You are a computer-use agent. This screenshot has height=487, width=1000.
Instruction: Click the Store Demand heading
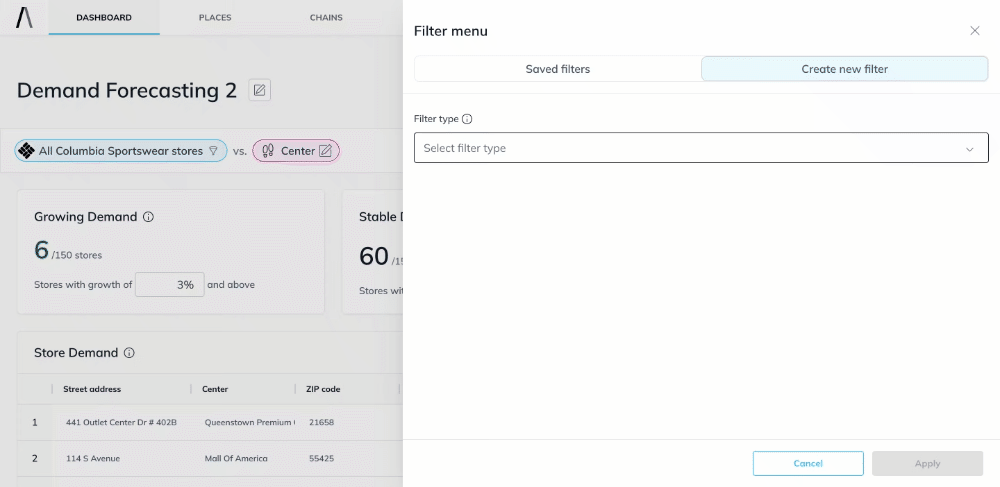tap(76, 353)
